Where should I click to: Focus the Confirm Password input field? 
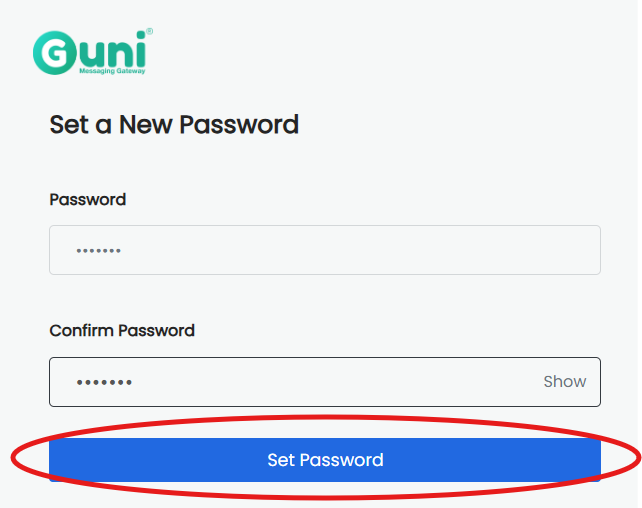tap(325, 382)
